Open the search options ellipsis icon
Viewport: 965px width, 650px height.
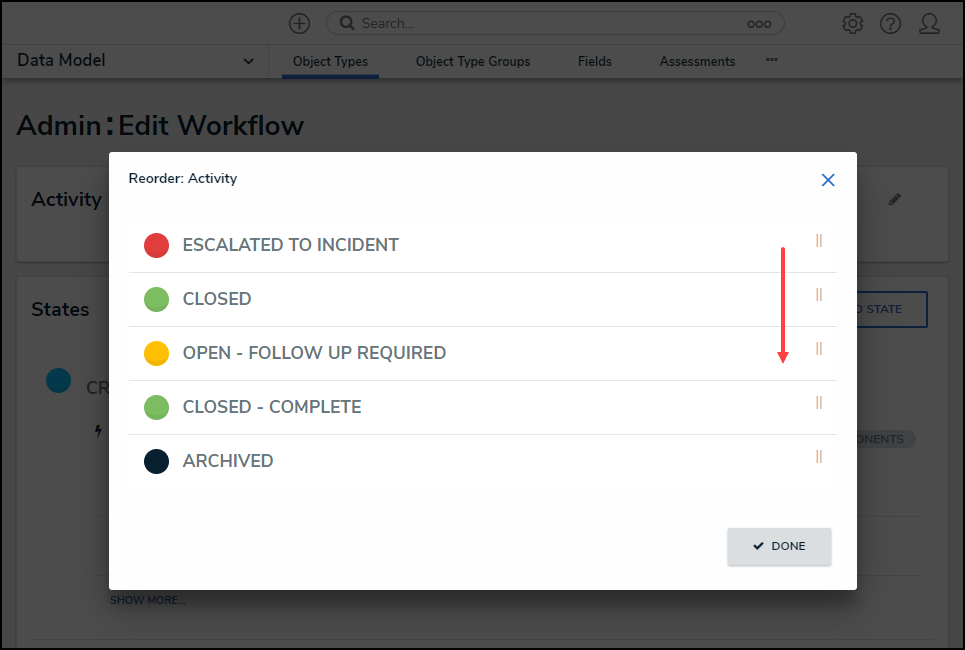759,24
